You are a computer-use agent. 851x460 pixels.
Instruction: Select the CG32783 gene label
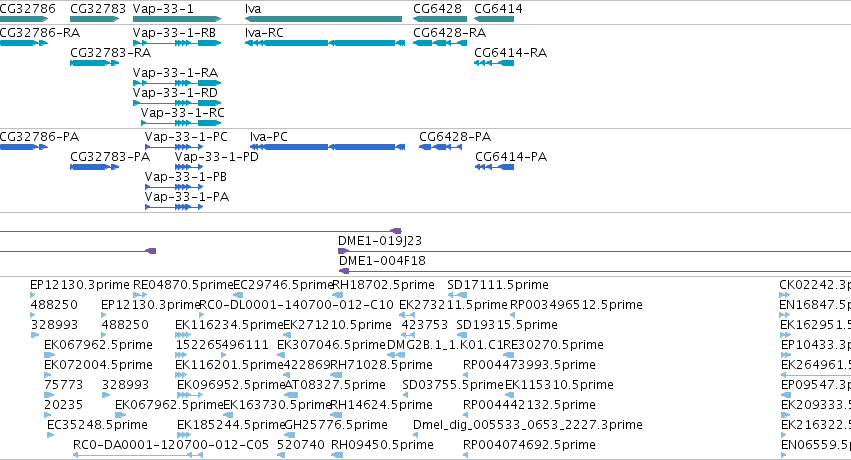pos(98,9)
